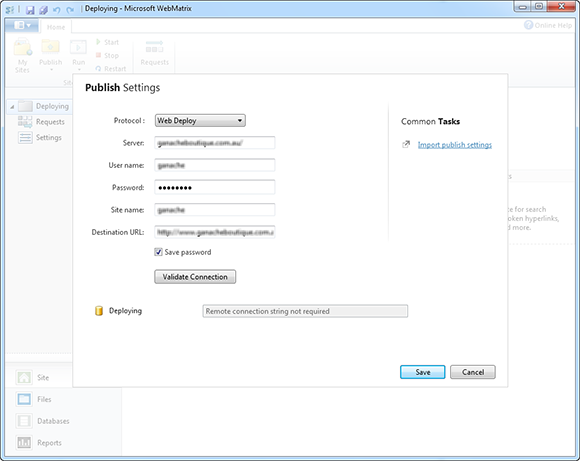
Task: Open Online Help
Action: [x=548, y=25]
